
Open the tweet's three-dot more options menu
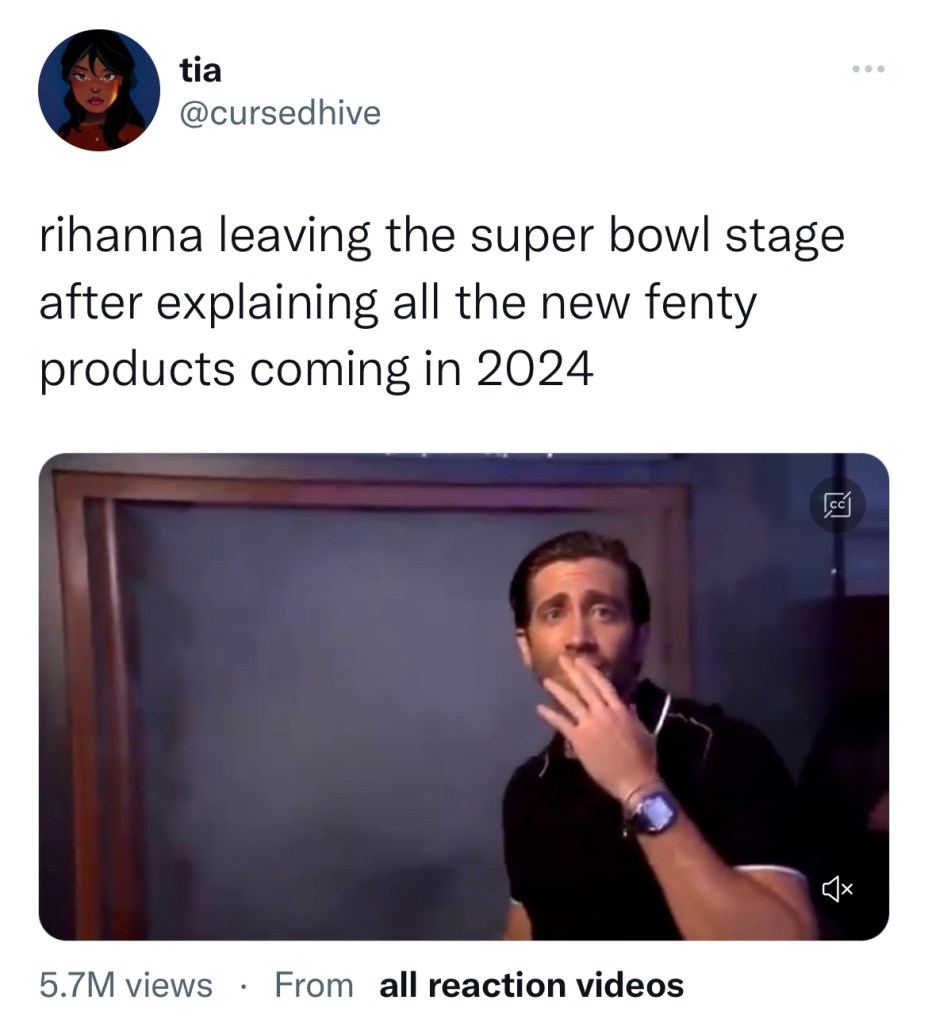point(868,70)
